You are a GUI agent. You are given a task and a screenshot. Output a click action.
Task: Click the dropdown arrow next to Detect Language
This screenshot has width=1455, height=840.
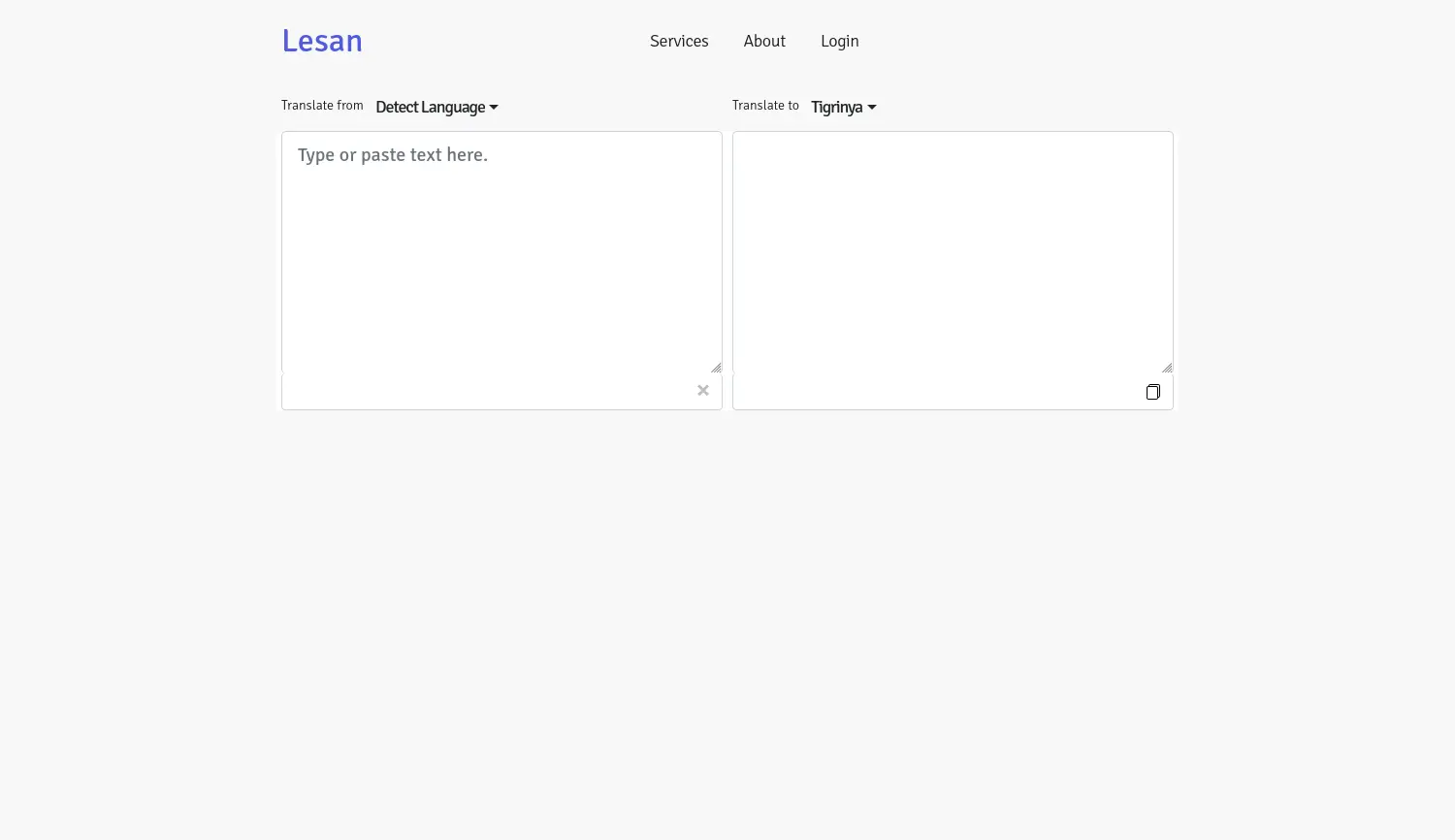point(494,107)
